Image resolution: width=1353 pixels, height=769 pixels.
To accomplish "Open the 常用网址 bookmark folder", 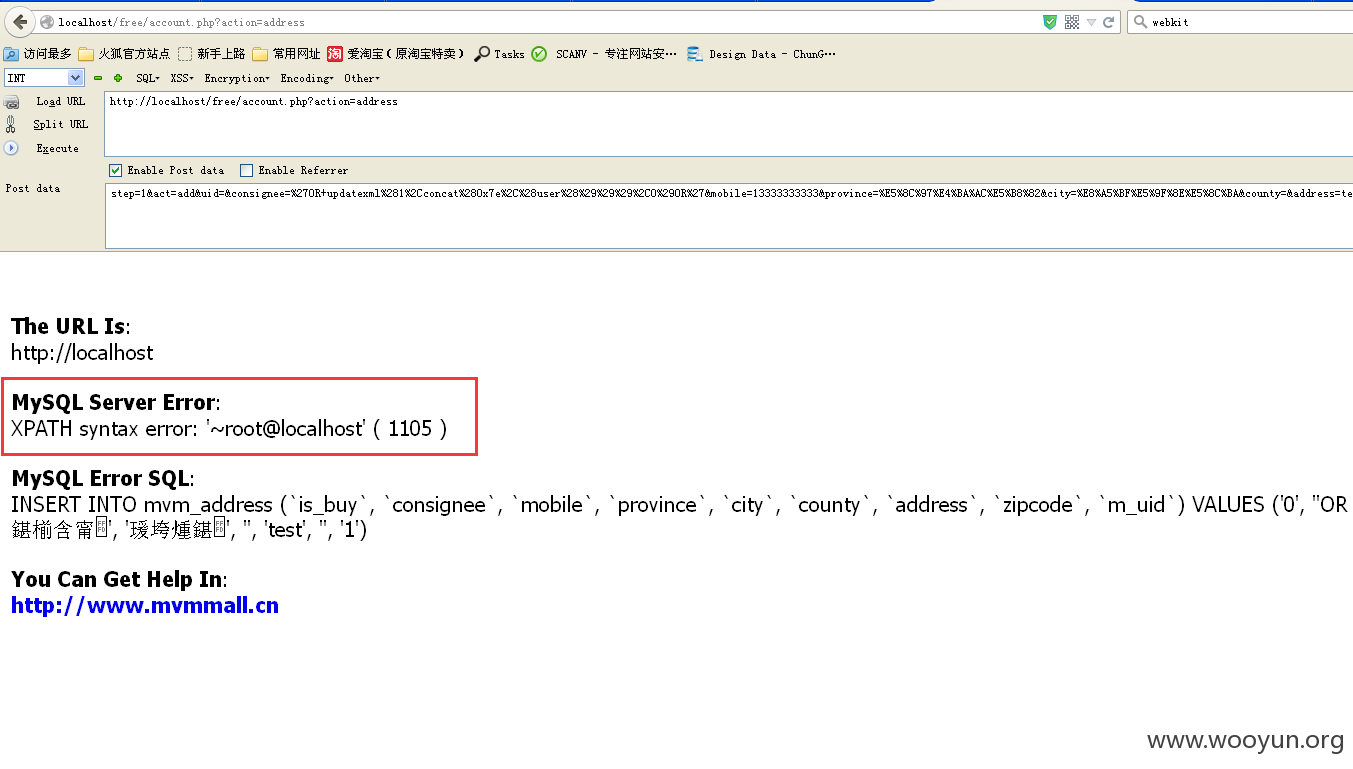I will (x=287, y=54).
